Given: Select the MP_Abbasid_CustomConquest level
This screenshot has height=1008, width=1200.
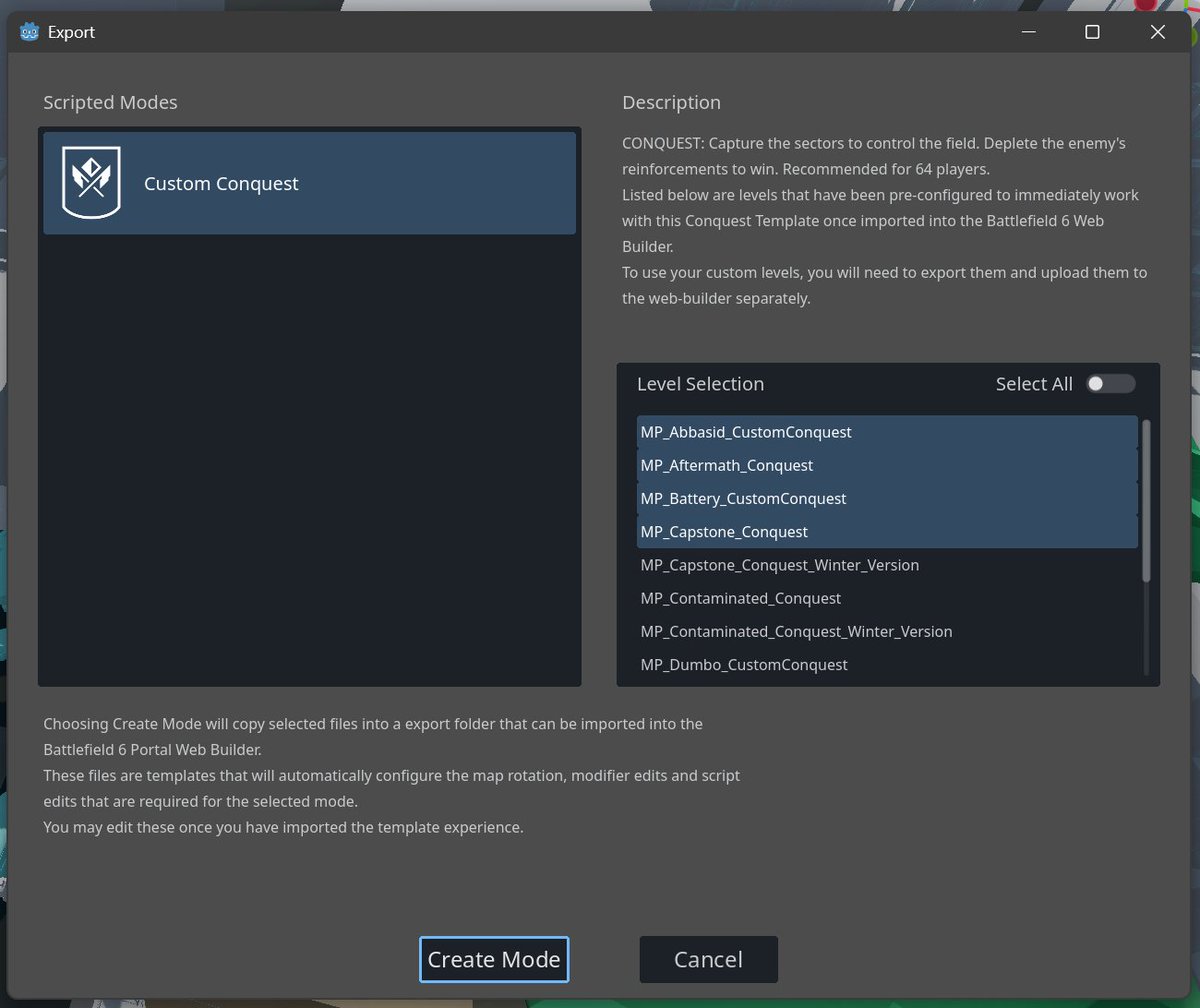Looking at the screenshot, I should tap(887, 432).
